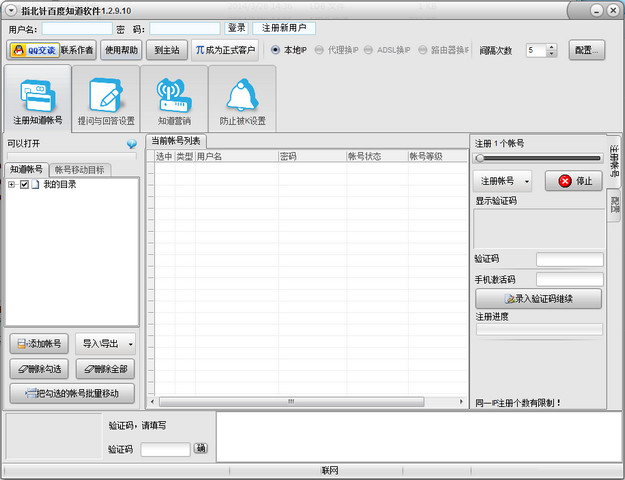The image size is (625, 480).
Task: Click the 停止 button with red X
Action: pos(574,181)
